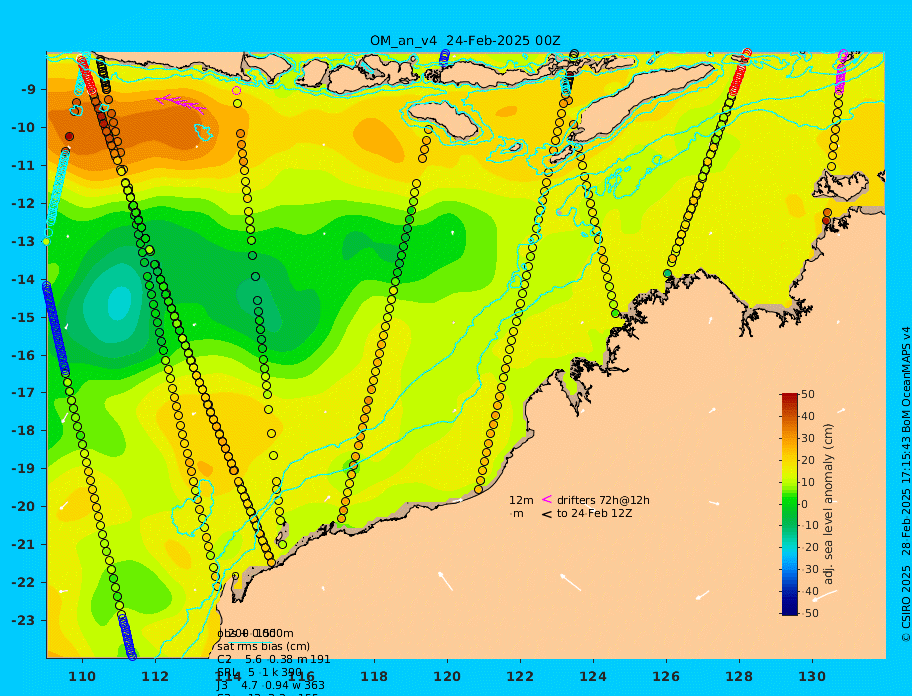Click the longitude axis label '130'
Viewport: 912px width, 696px height.
[x=813, y=677]
